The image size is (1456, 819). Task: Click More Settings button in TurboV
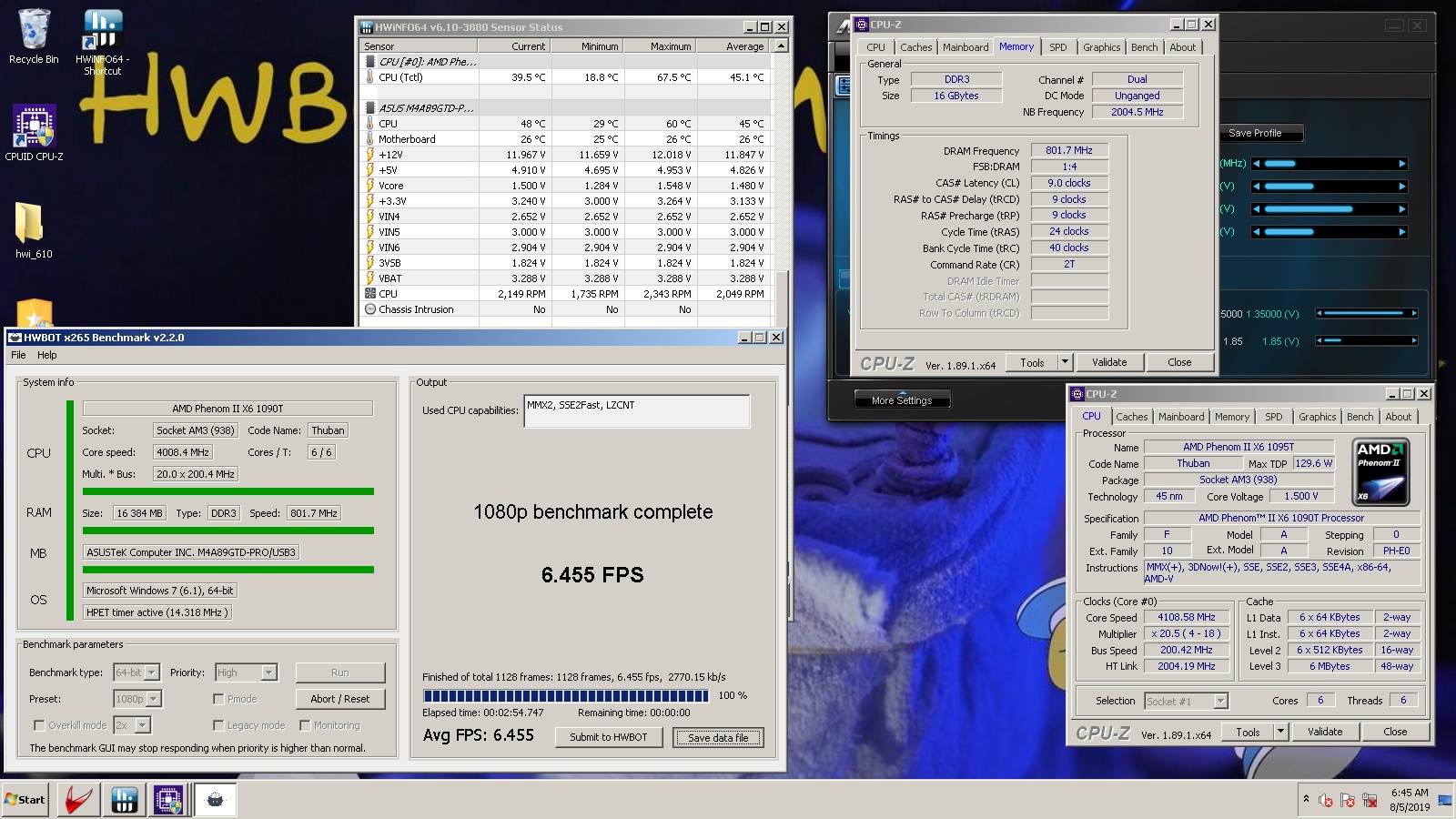902,399
